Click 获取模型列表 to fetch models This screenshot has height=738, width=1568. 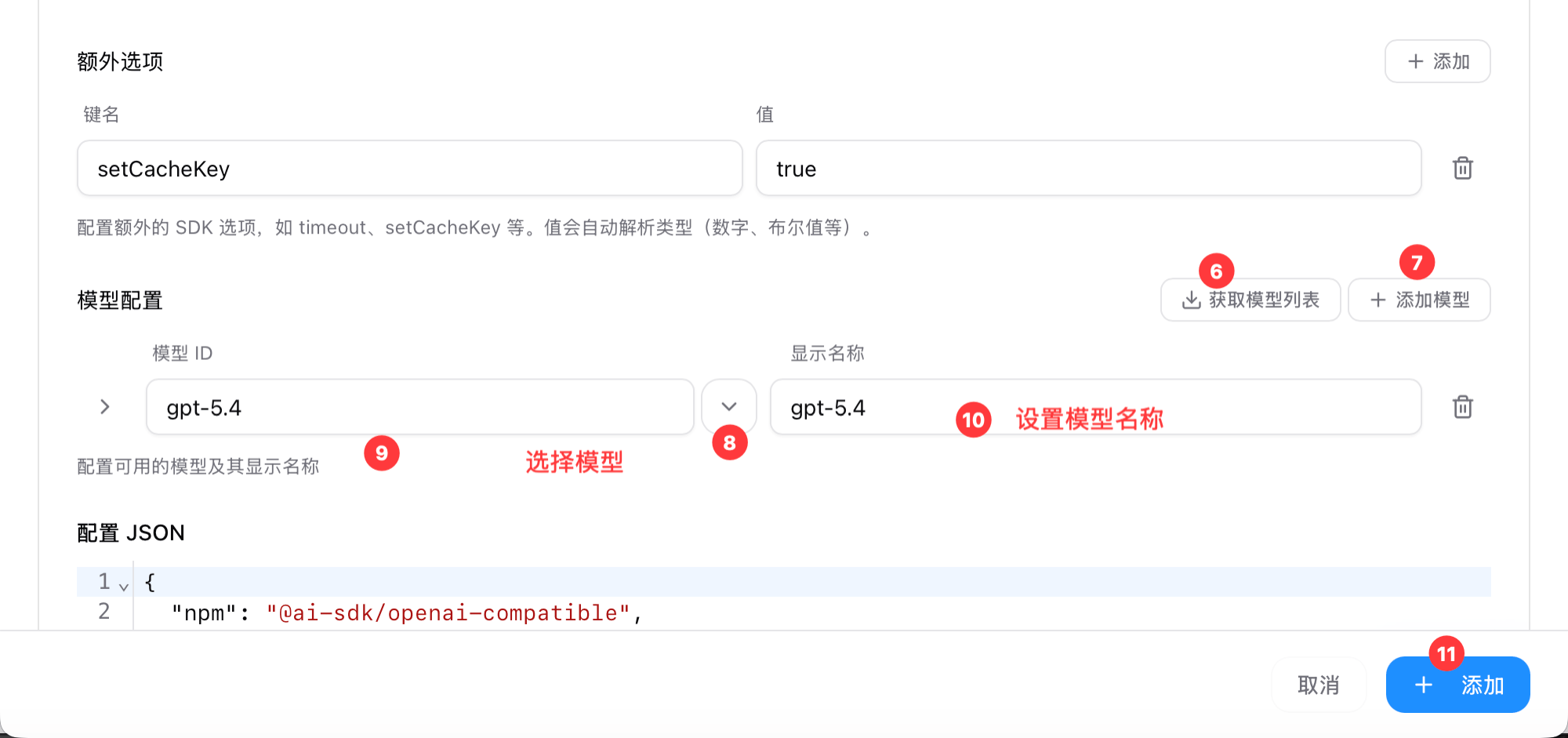[1250, 300]
